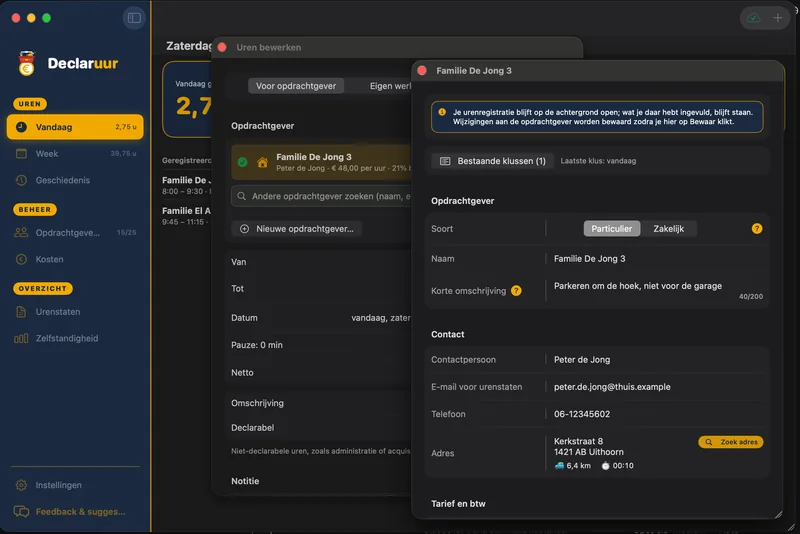Open Kosten section
This screenshot has height=534, width=800.
click(x=75, y=259)
